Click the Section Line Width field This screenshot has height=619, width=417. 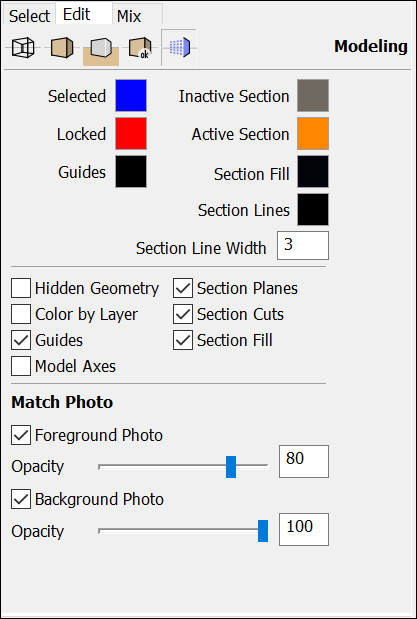pos(303,246)
